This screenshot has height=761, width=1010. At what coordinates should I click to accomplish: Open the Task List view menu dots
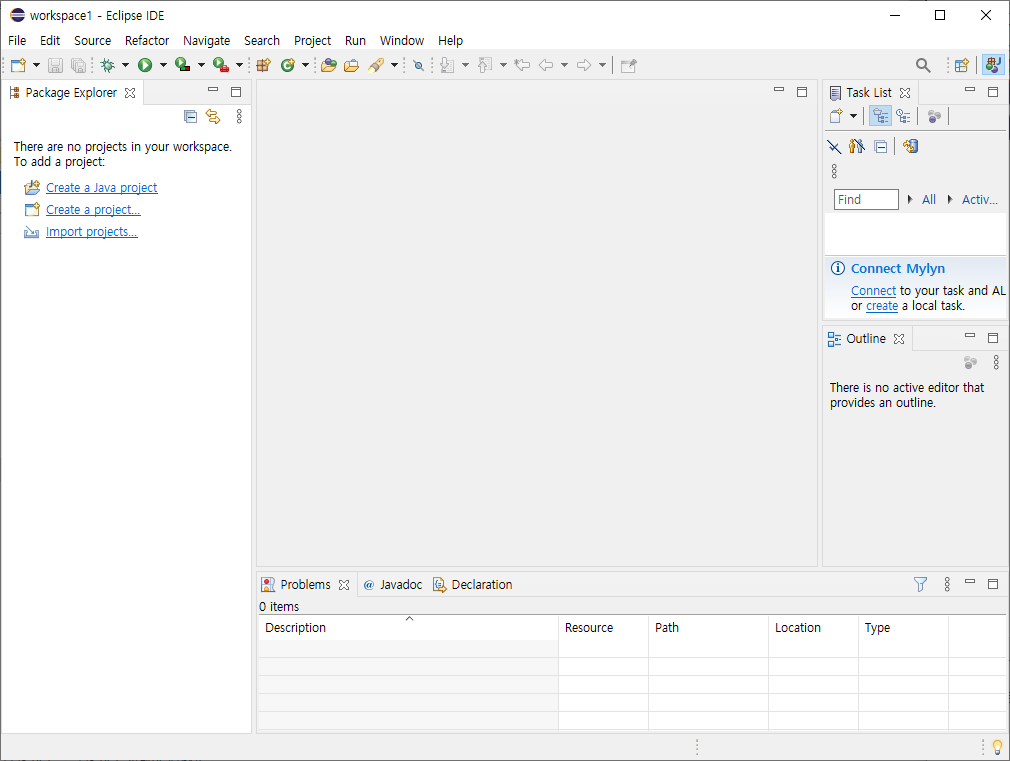(834, 171)
